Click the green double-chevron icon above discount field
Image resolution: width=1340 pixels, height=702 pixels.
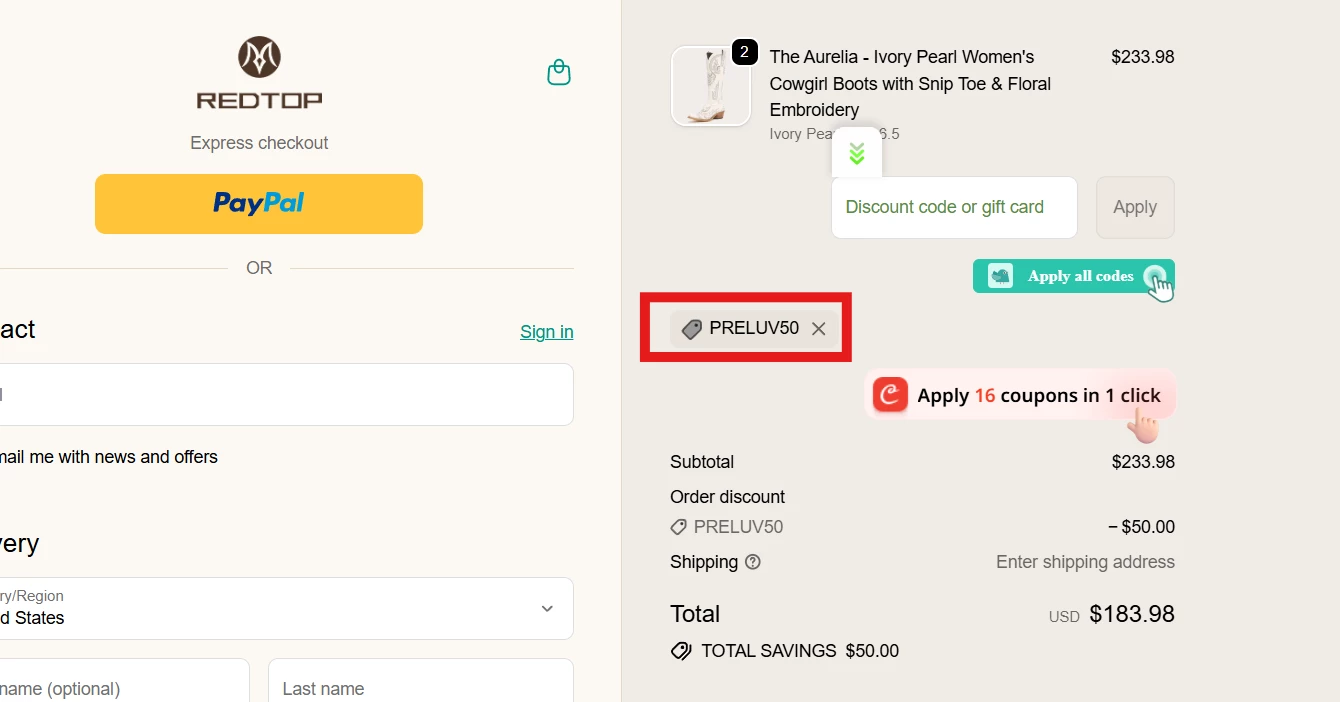tap(856, 152)
